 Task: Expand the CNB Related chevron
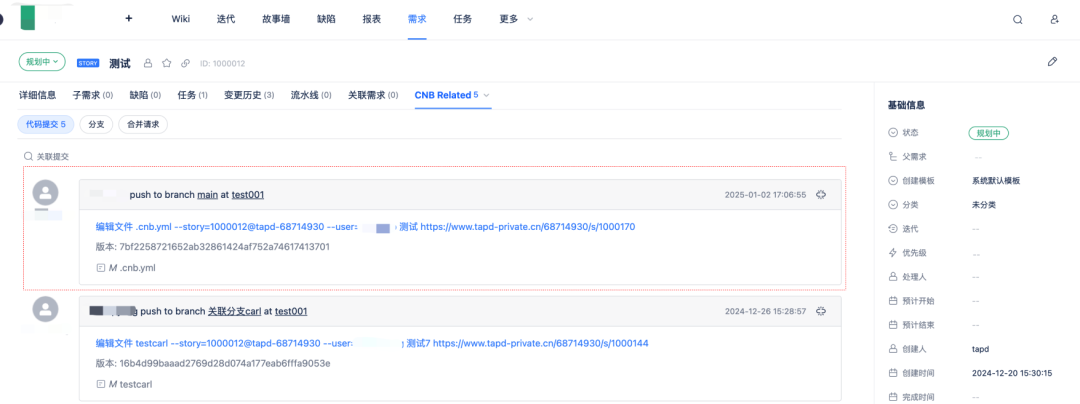tap(486, 96)
